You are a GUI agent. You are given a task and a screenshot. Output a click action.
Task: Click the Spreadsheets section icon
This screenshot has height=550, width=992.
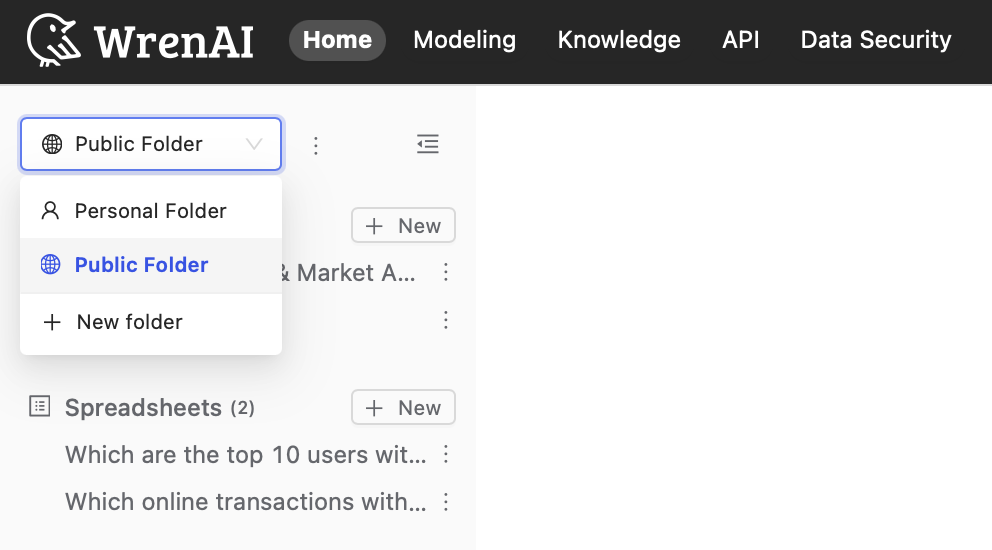click(40, 406)
